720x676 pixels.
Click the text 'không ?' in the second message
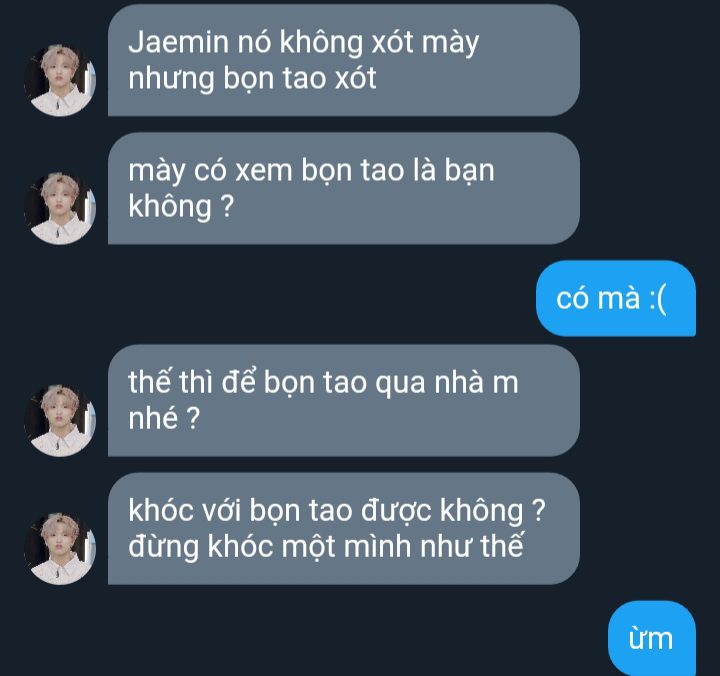click(x=181, y=207)
